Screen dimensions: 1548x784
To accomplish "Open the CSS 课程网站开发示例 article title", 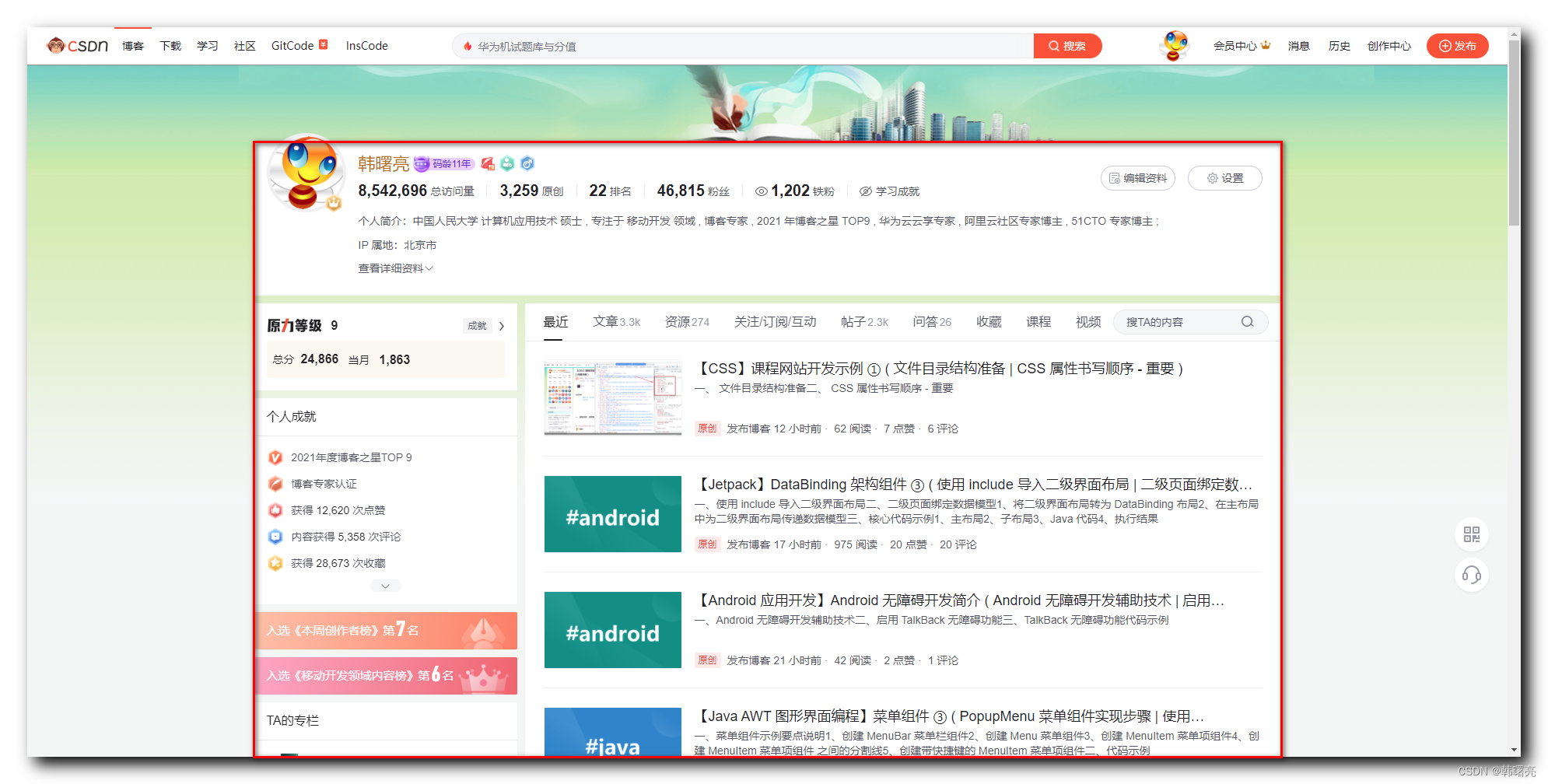I will pyautogui.click(x=938, y=368).
